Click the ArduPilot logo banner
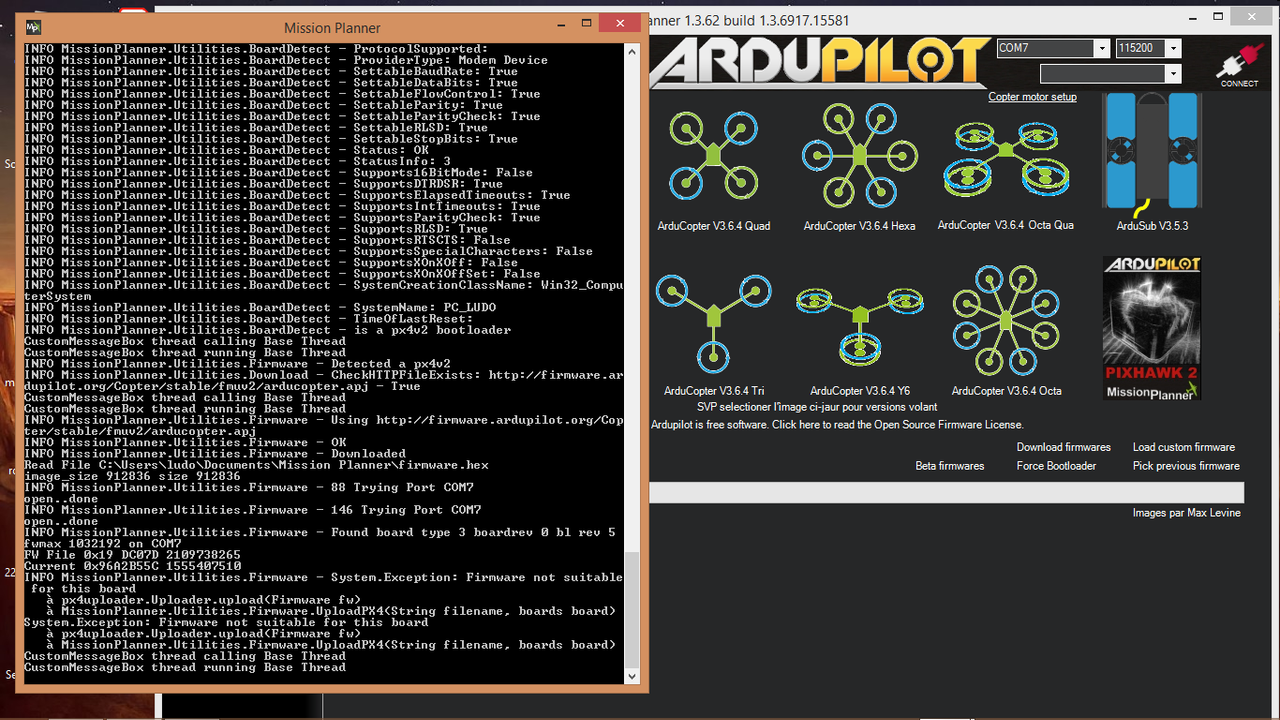 [820, 63]
